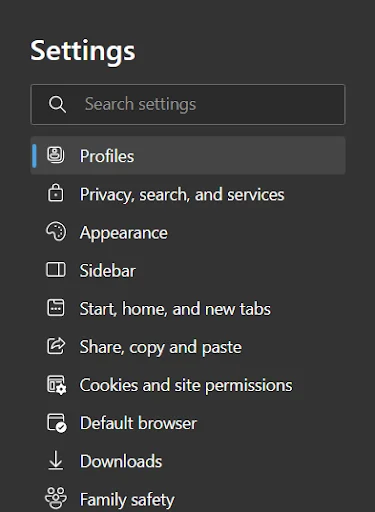This screenshot has height=512, width=375.
Task: Click the Profiles icon in the sidebar
Action: (x=56, y=155)
